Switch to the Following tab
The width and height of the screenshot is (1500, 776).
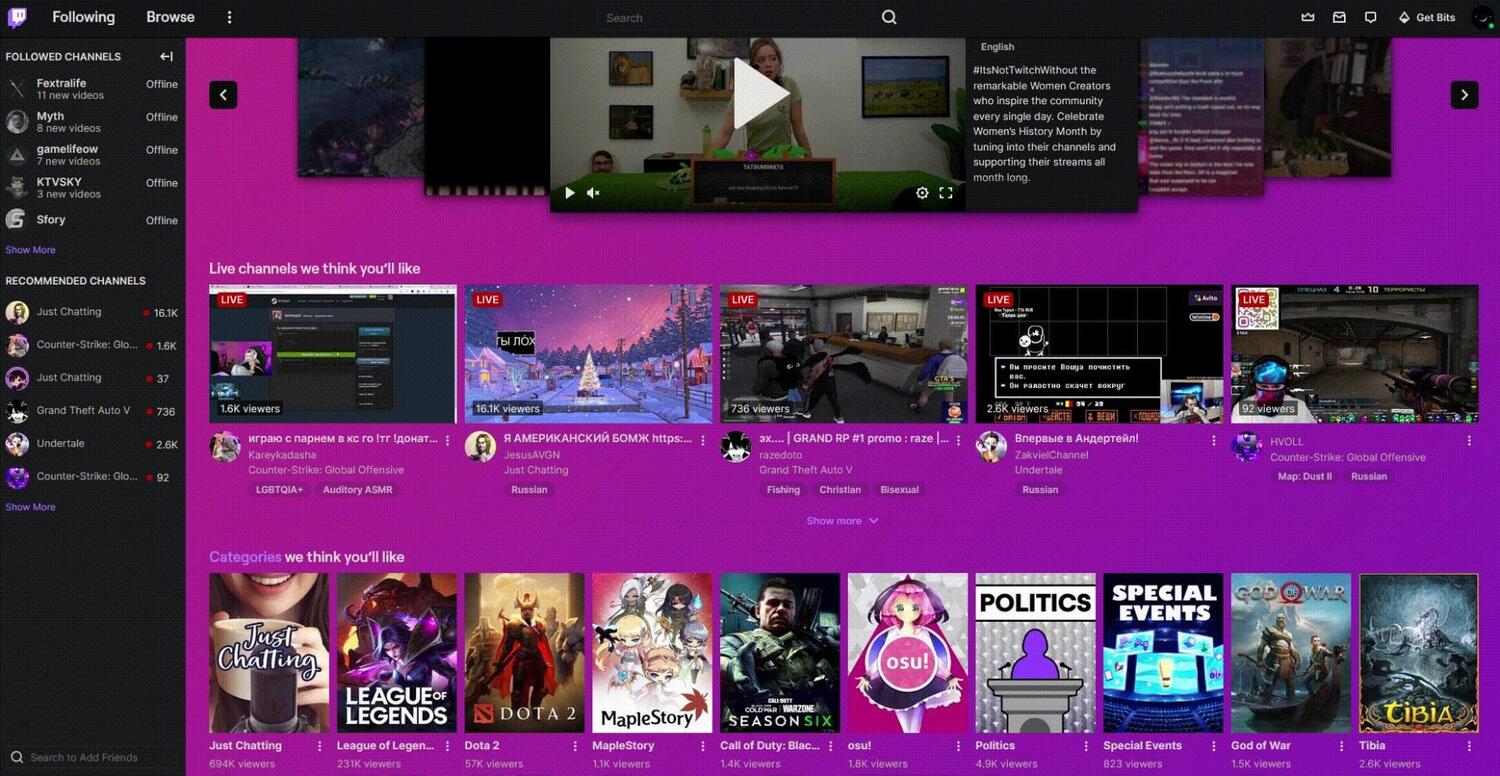(83, 17)
